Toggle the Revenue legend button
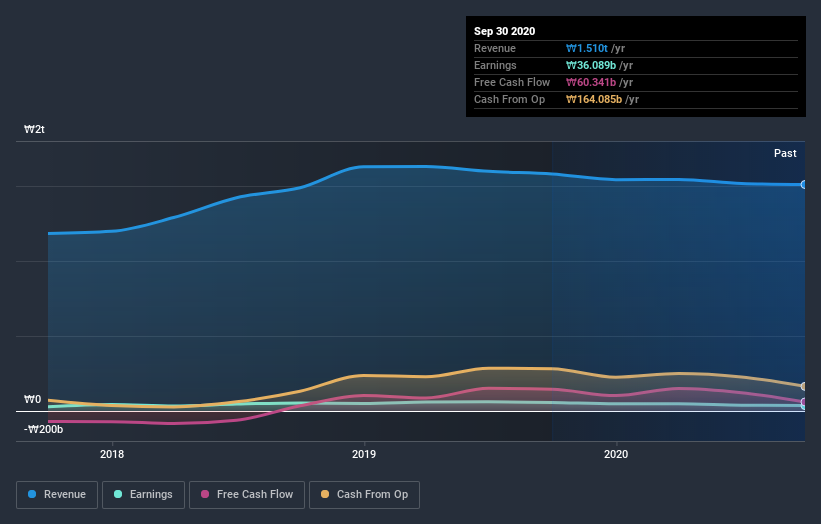 point(57,495)
